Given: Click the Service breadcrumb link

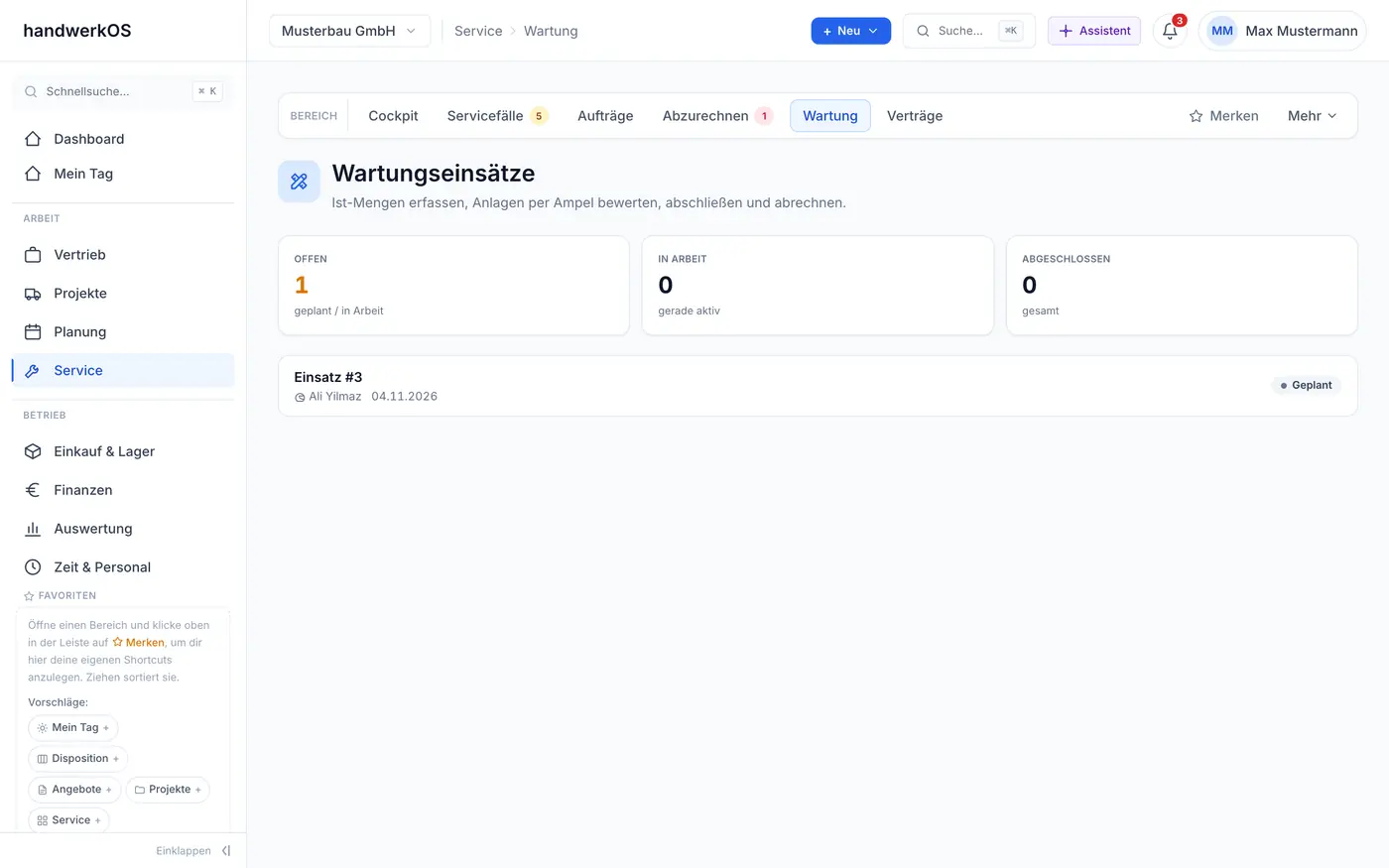Looking at the screenshot, I should [x=478, y=31].
